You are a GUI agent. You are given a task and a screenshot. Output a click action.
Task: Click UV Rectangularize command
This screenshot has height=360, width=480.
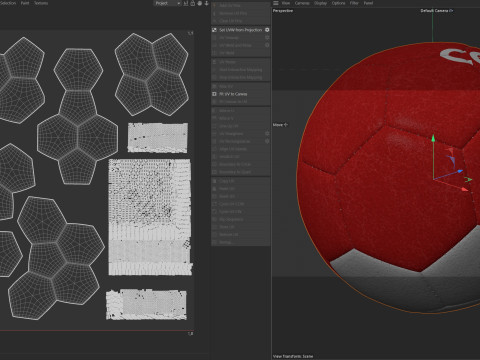(x=234, y=141)
